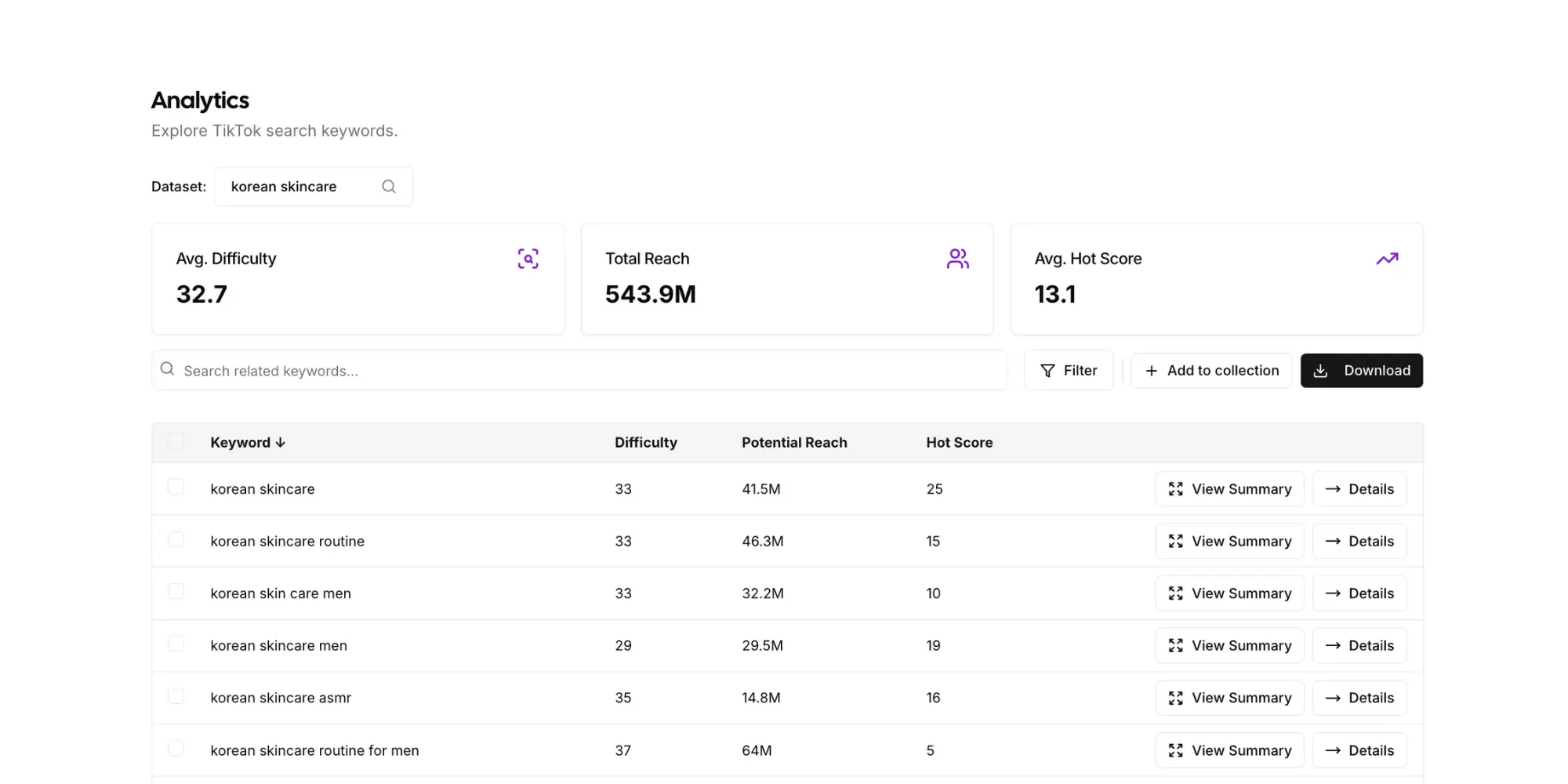1568x784 pixels.
Task: Open Details for korean skincare men
Action: (x=1359, y=645)
